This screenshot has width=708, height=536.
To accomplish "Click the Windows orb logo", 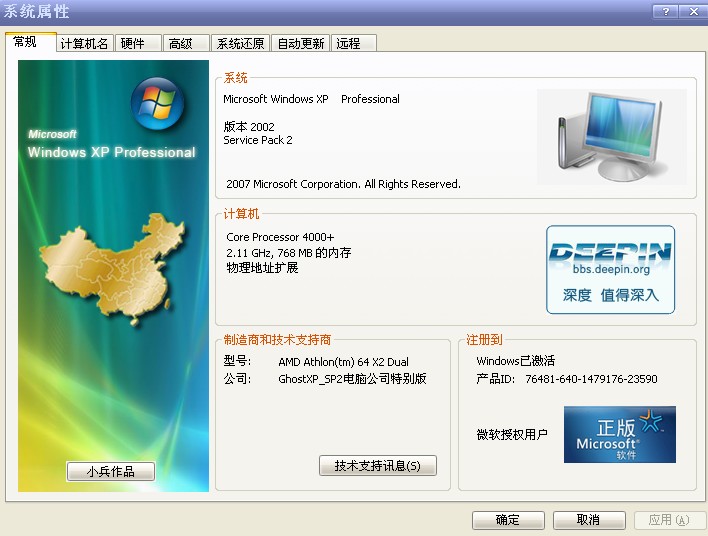I will (157, 103).
